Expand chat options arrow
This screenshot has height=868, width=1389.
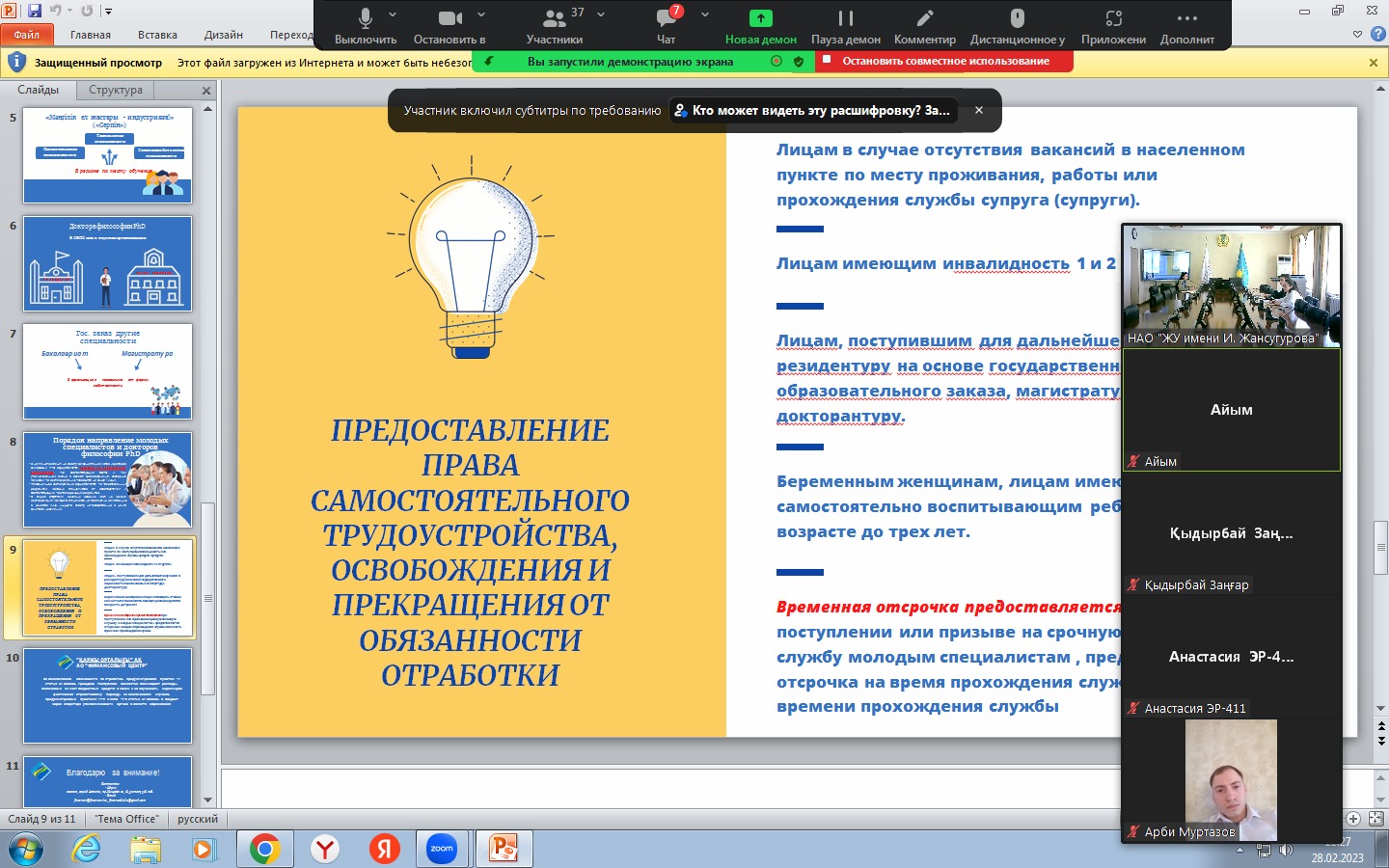(x=705, y=14)
